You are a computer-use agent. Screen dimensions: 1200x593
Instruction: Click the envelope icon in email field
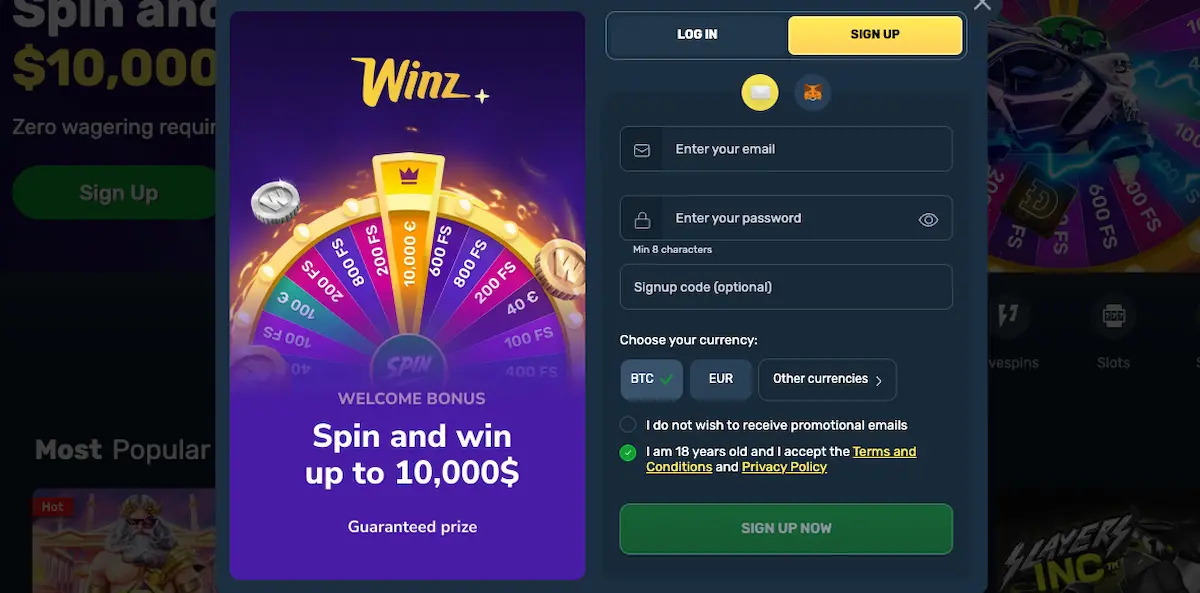point(641,149)
